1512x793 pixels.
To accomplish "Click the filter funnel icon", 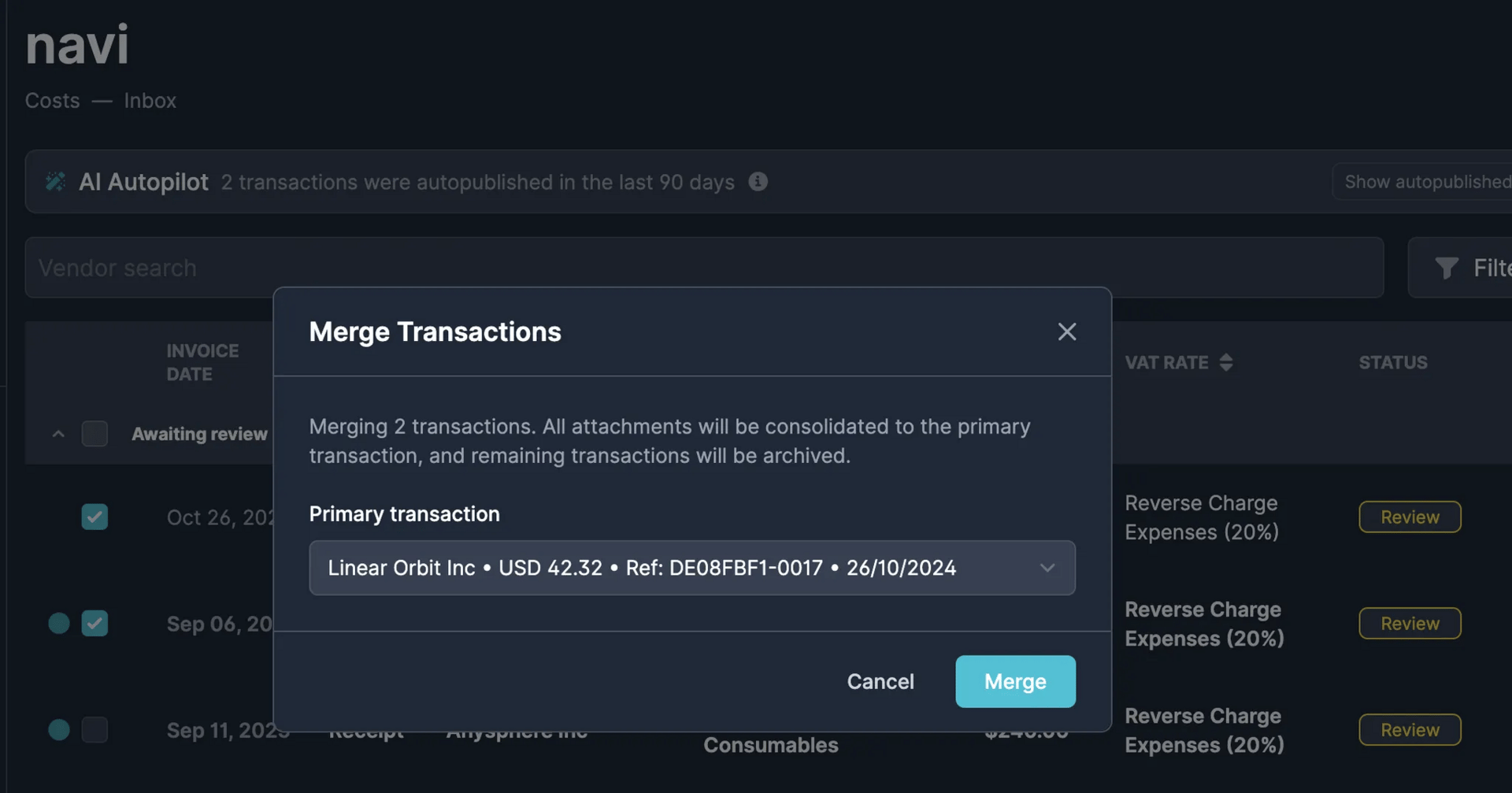I will (1446, 268).
